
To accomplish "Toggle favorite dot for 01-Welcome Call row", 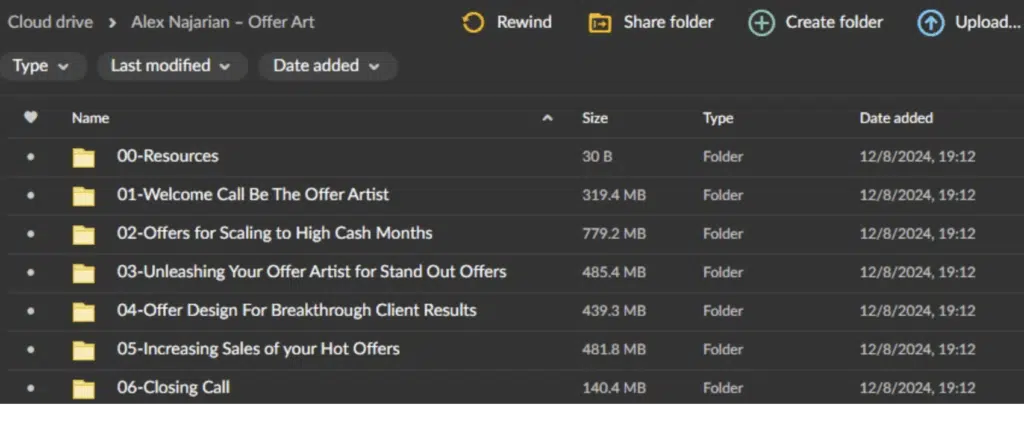I will [31, 195].
